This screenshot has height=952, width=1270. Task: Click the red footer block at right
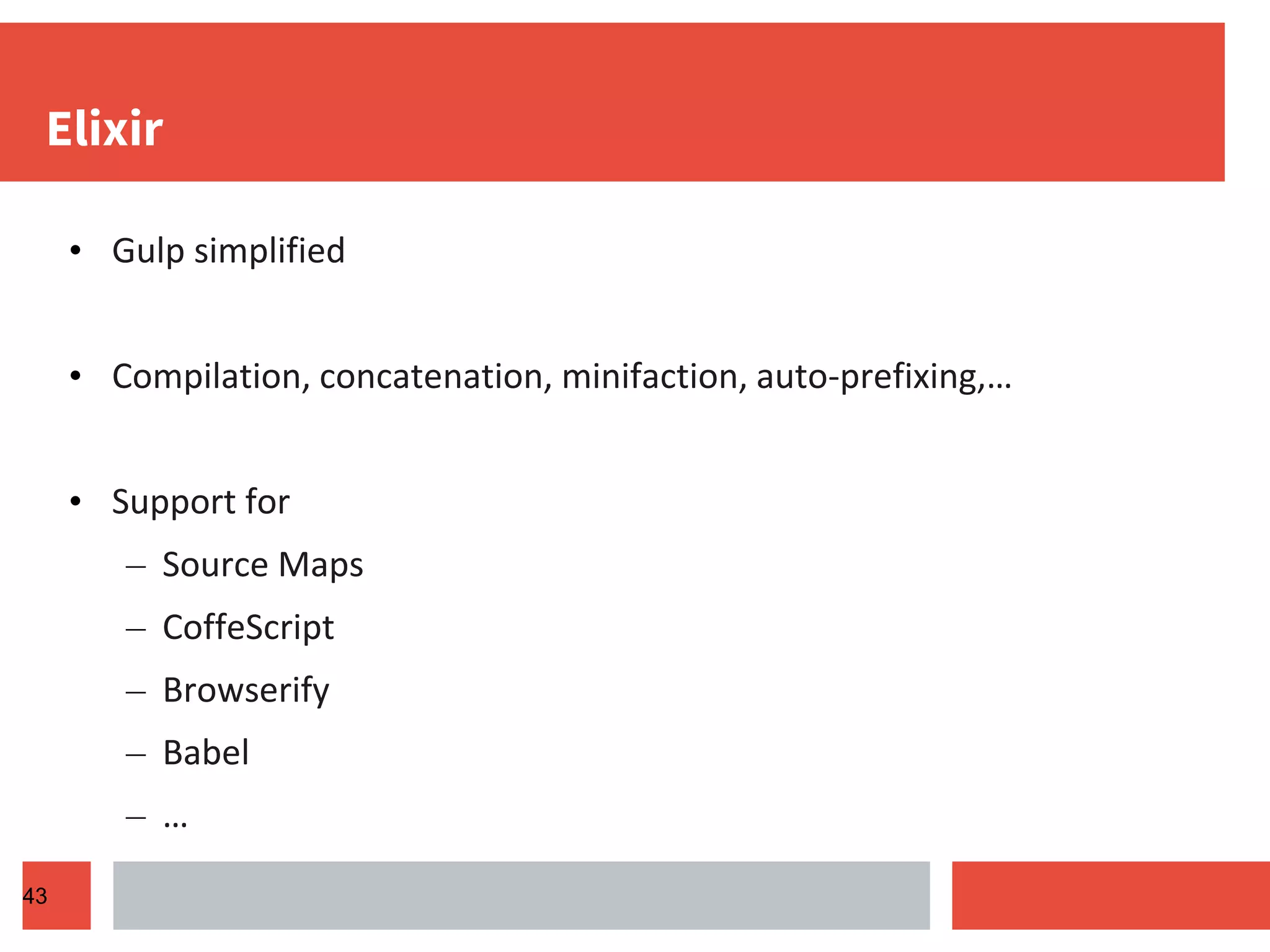1111,895
